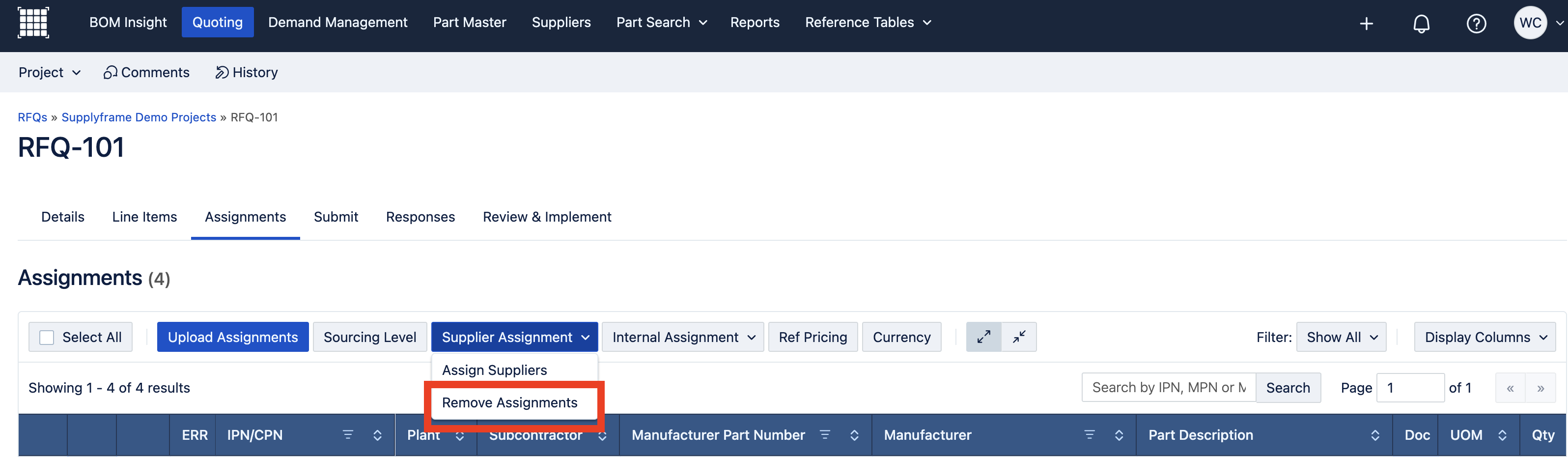Open History in the sub toolbar
1568x457 pixels.
[x=247, y=72]
